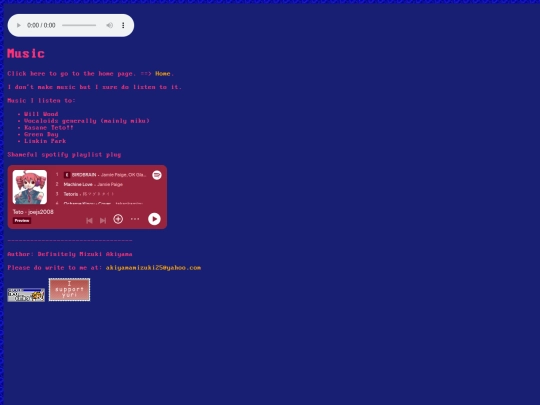
Task: Click the Music page heading
Action: pyautogui.click(x=26, y=53)
